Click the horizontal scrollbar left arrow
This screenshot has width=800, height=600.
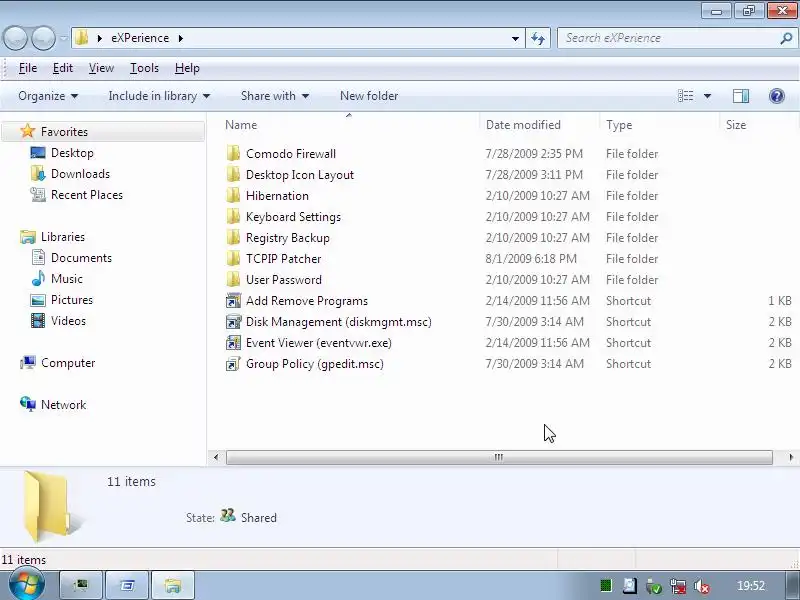point(216,457)
